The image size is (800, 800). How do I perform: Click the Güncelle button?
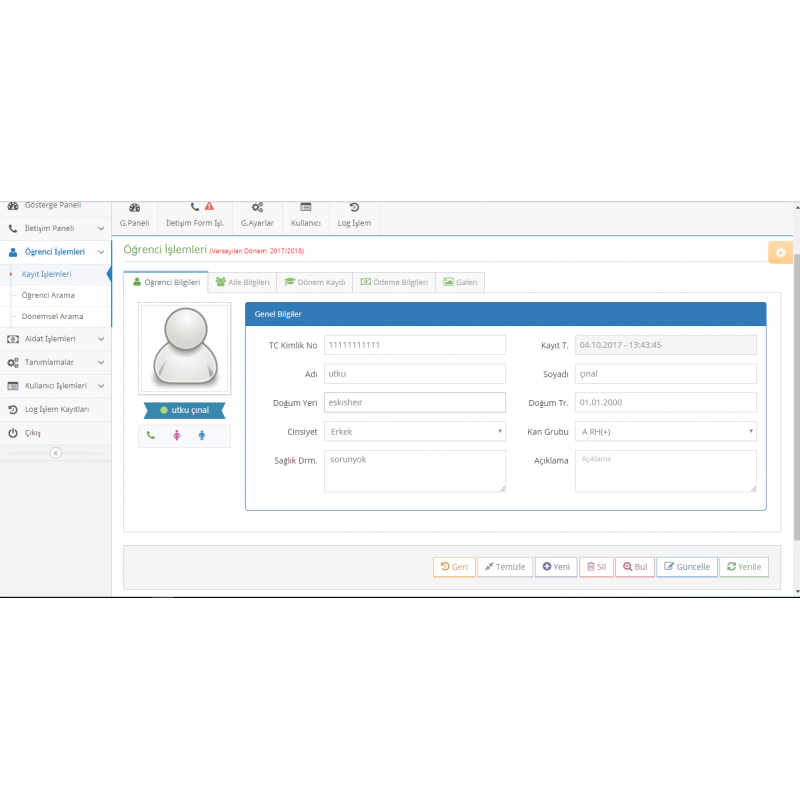(686, 567)
